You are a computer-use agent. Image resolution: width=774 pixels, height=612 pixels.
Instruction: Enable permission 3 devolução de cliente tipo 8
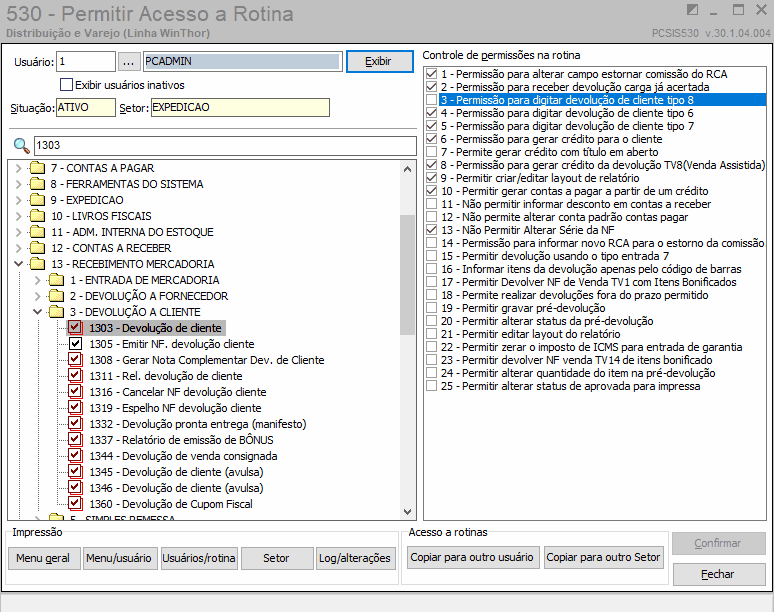coord(431,100)
